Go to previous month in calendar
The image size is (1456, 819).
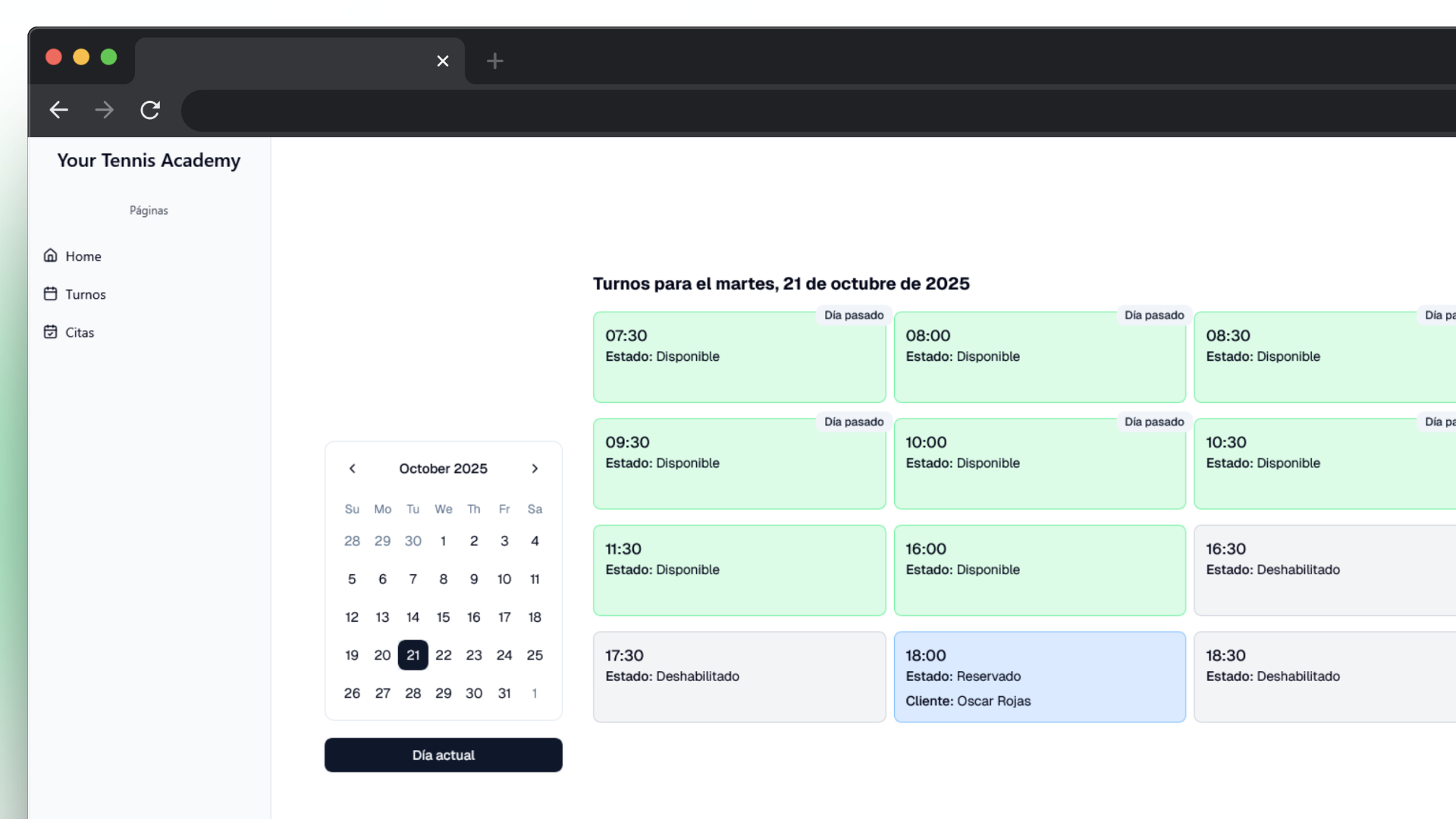352,469
